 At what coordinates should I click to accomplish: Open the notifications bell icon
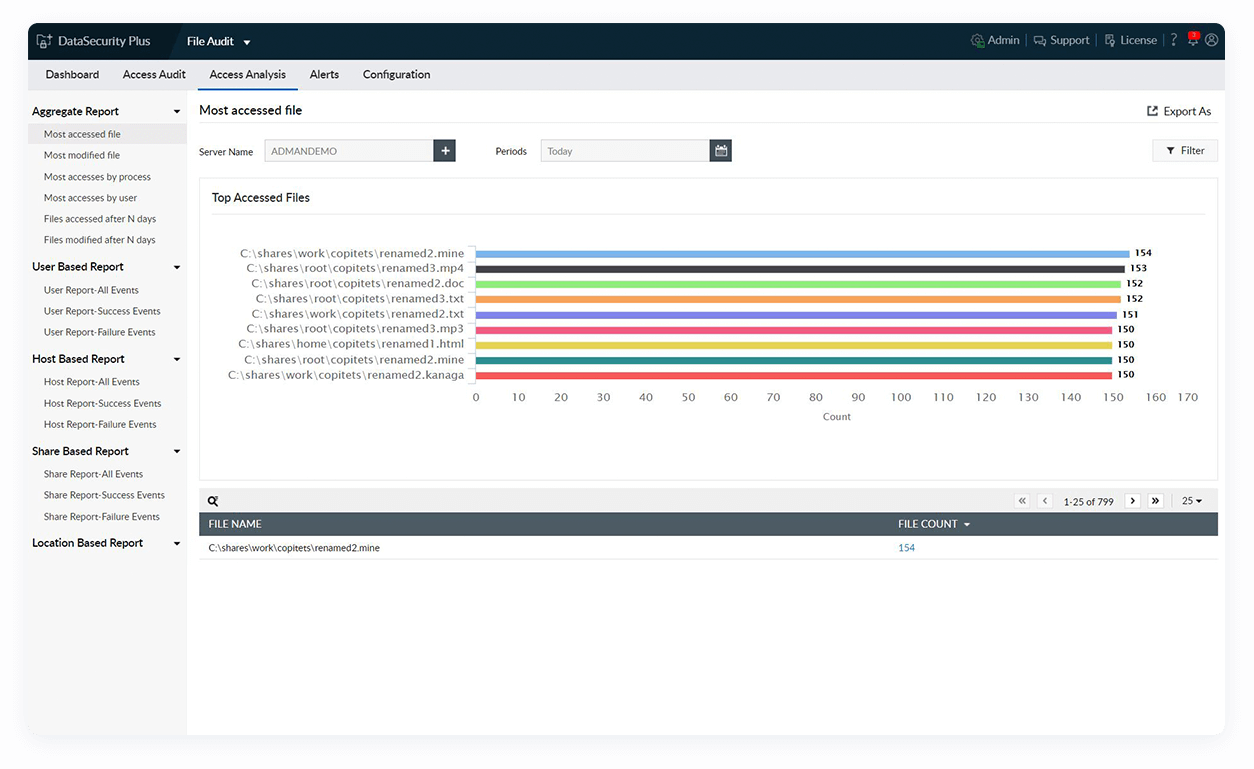(1193, 40)
